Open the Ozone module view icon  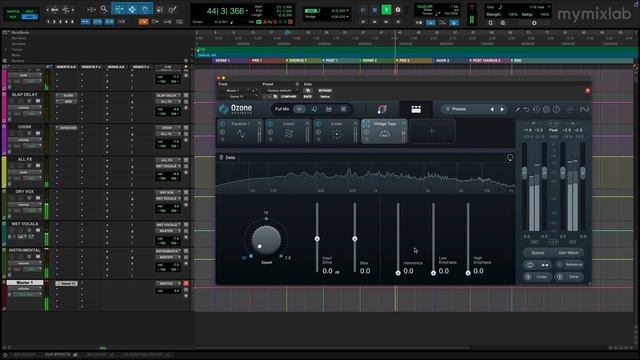tap(416, 109)
